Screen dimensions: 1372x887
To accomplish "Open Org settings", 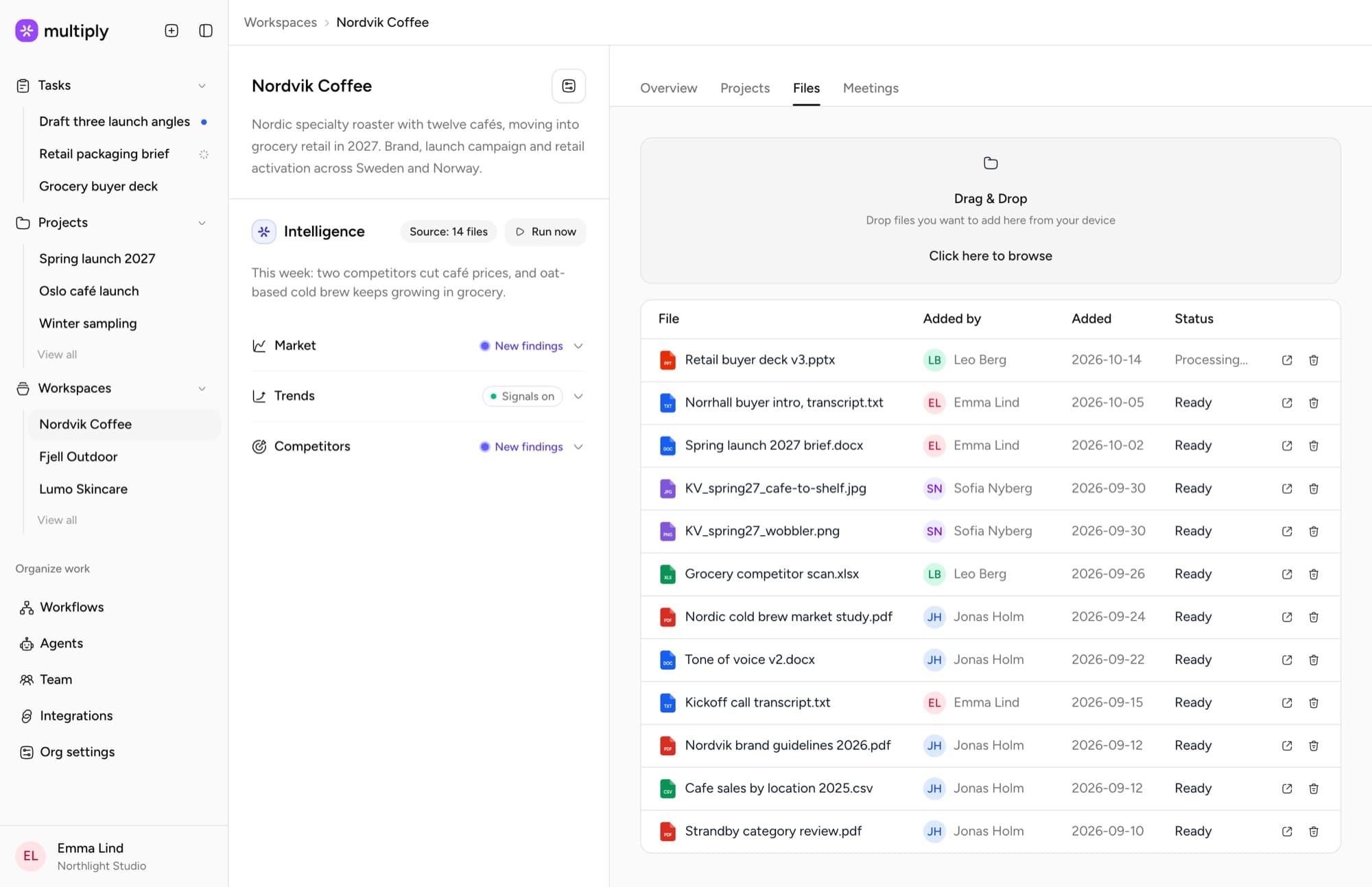I will [78, 752].
